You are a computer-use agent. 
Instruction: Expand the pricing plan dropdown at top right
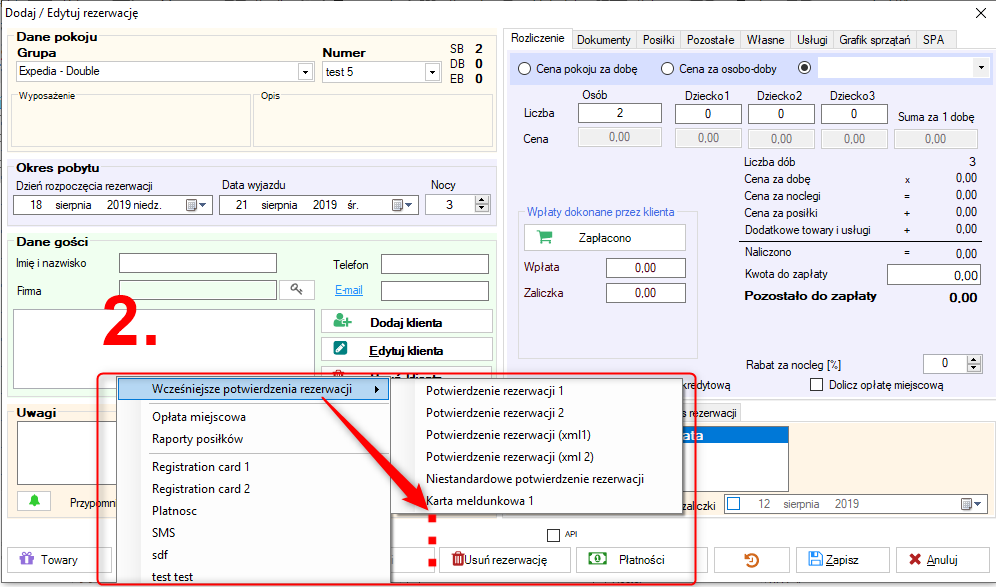(x=981, y=67)
